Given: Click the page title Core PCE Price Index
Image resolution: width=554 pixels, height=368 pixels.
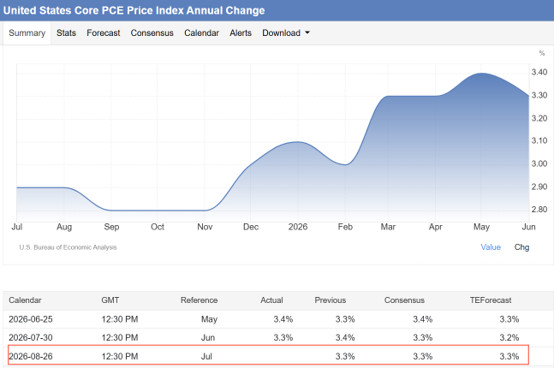Looking at the screenshot, I should tap(134, 10).
